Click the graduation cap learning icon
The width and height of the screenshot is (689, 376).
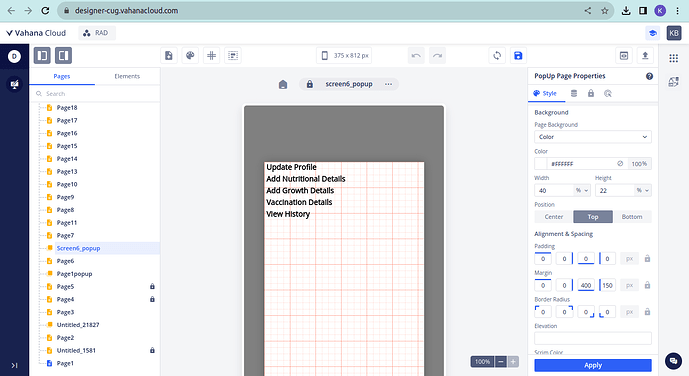pyautogui.click(x=653, y=33)
